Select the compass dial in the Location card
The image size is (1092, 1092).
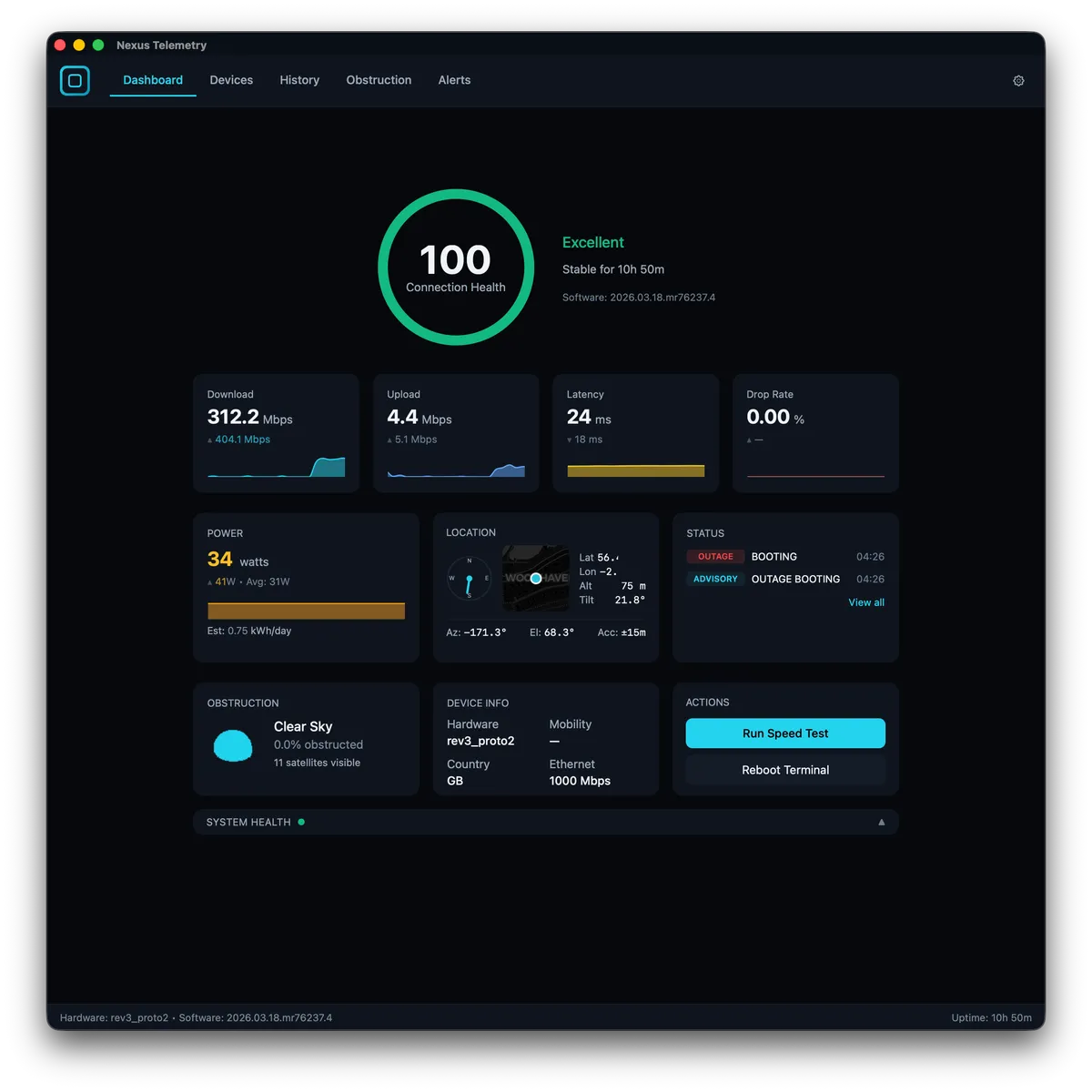[470, 577]
